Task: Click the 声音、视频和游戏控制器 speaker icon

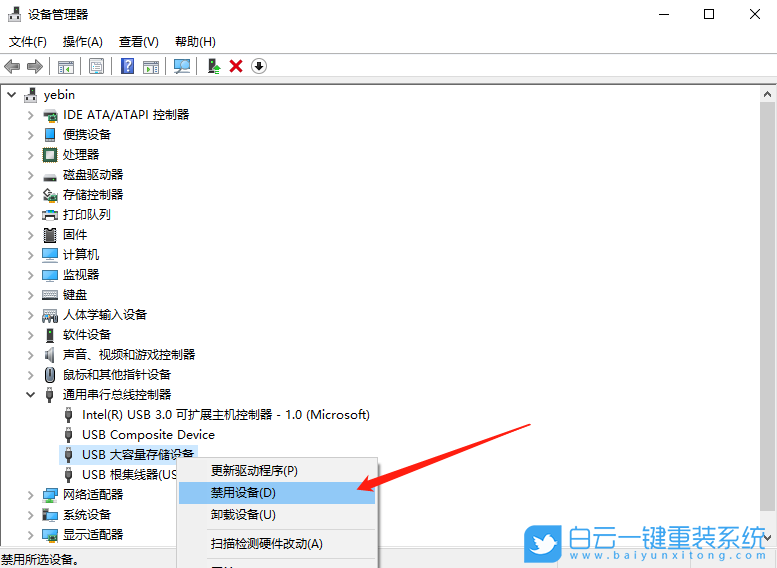Action: tap(50, 355)
